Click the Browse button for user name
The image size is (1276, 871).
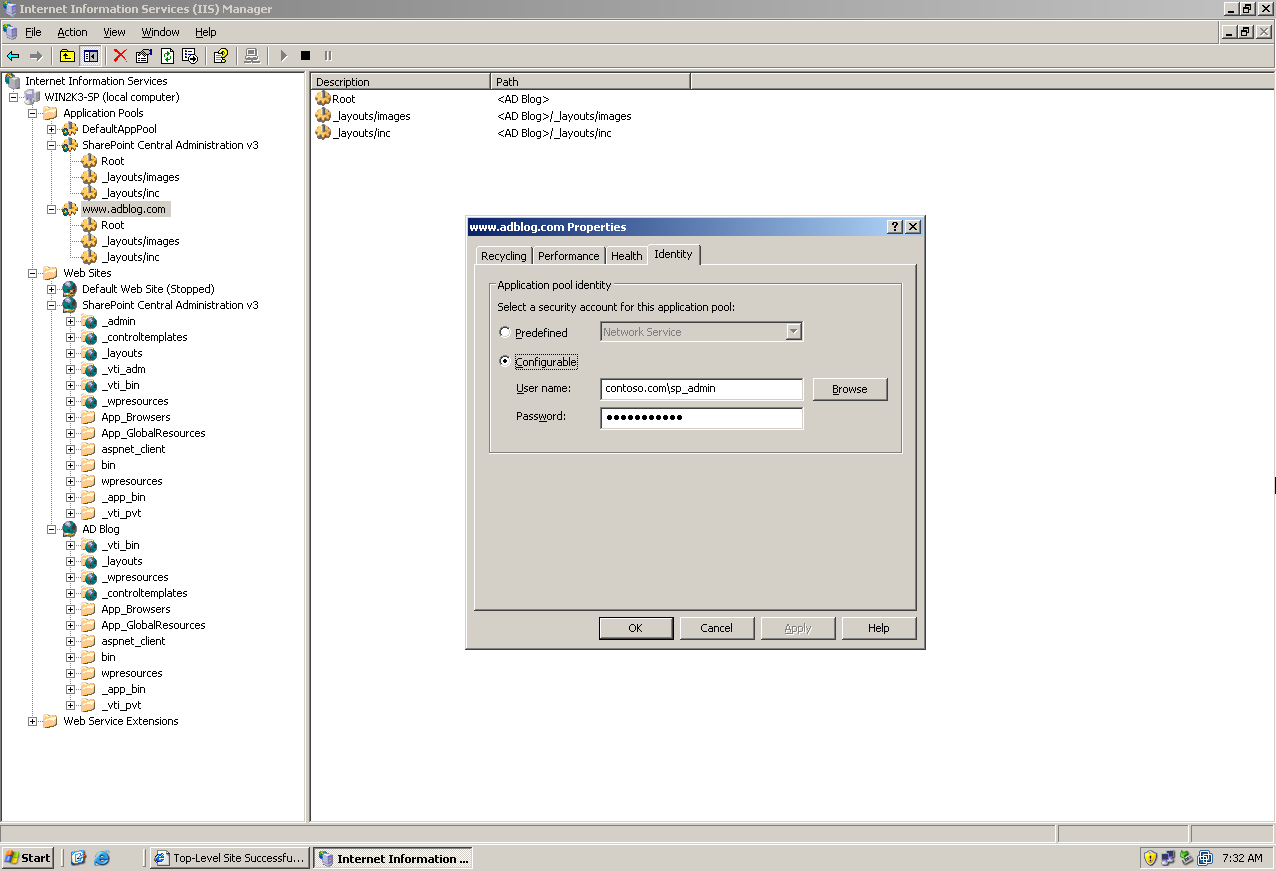pos(849,389)
